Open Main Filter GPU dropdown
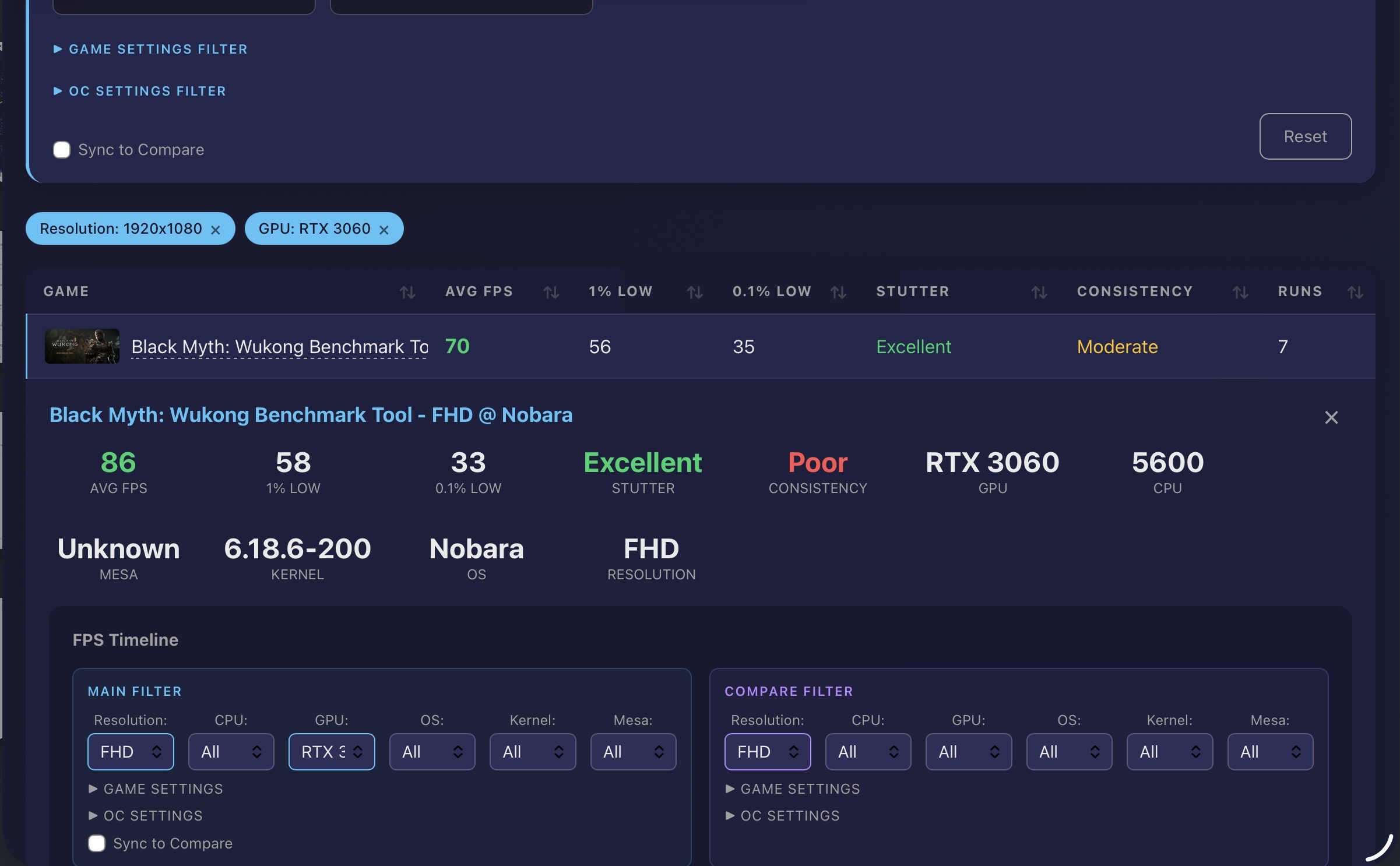Screen dimensions: 1400x866 point(331,752)
